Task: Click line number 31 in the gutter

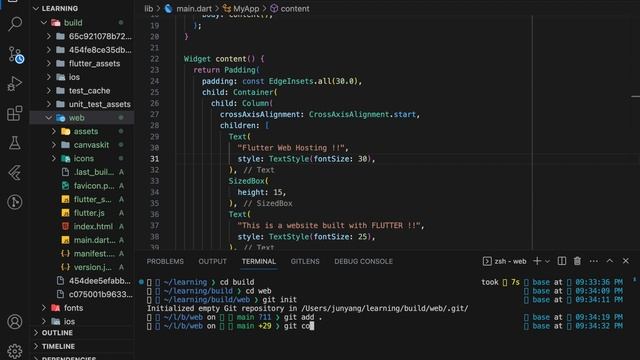Action: coord(154,159)
